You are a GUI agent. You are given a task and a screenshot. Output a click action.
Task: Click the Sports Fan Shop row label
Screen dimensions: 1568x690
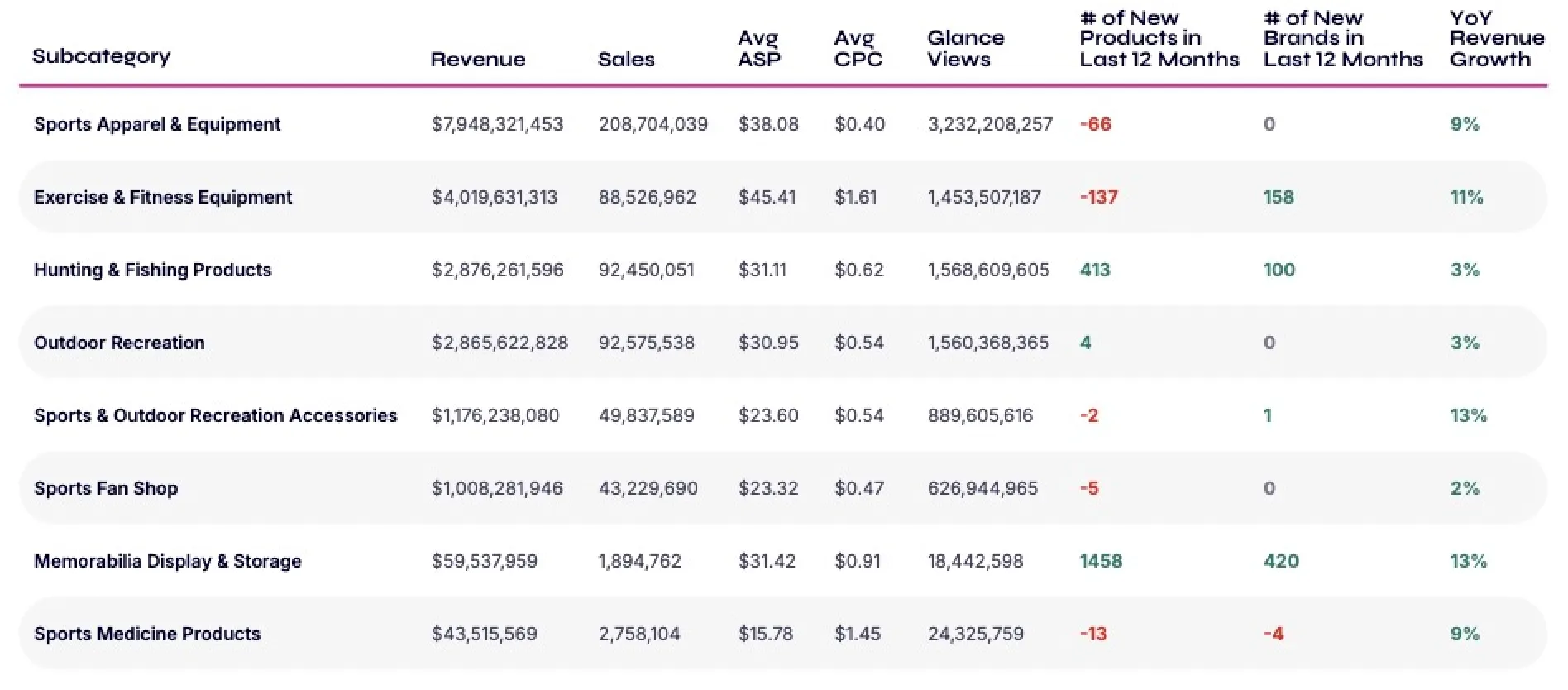pos(106,488)
